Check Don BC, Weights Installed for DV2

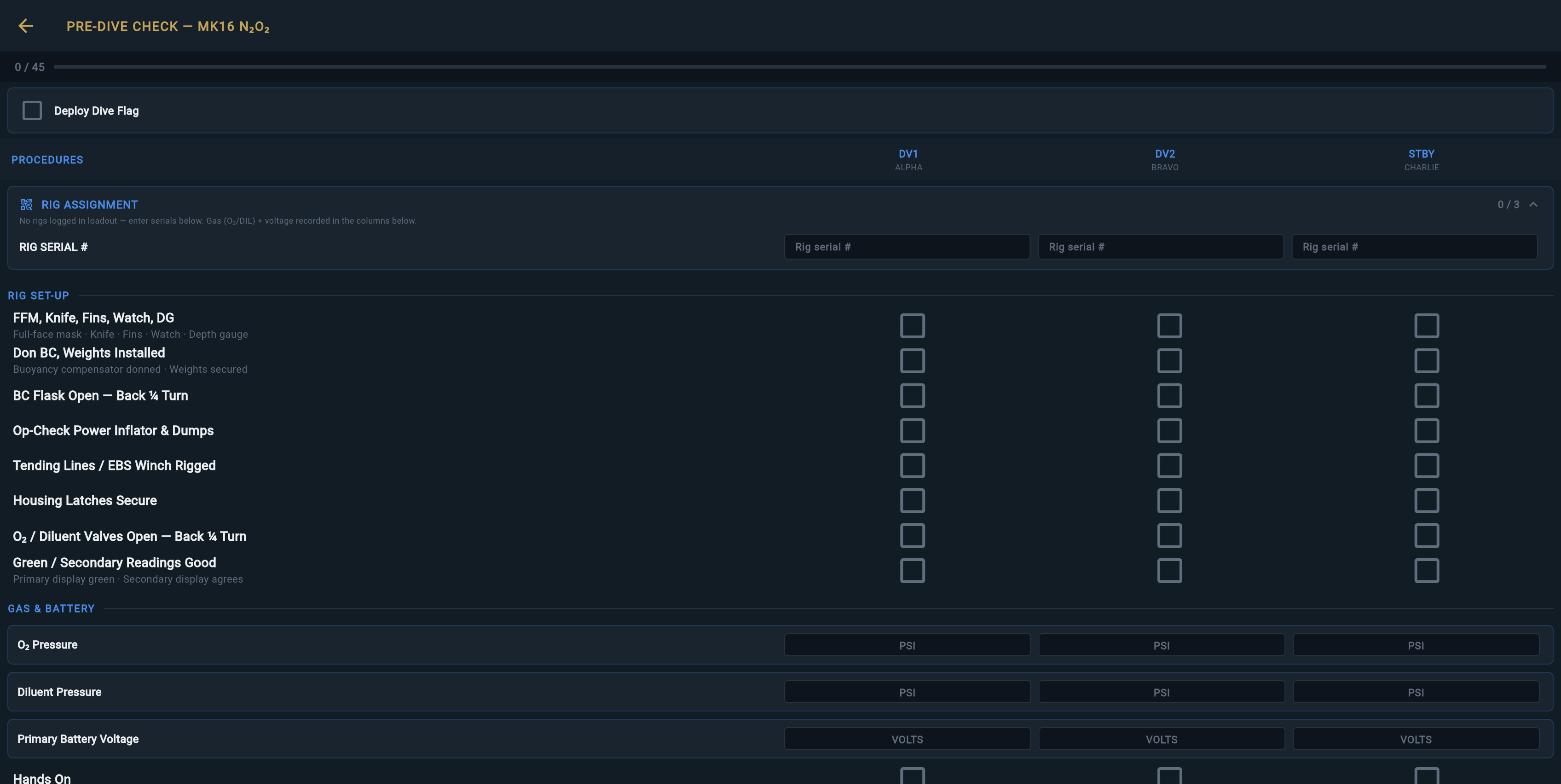(x=1169, y=361)
